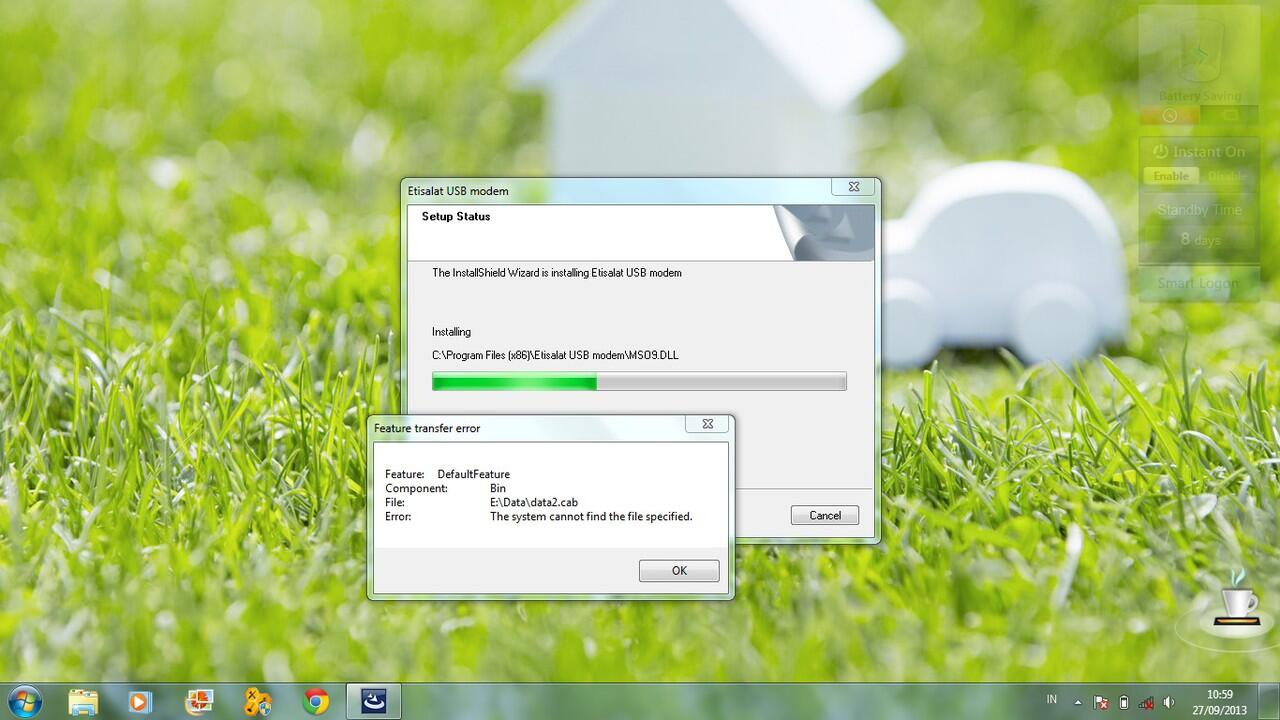The height and width of the screenshot is (720, 1280).
Task: Open the third pinned taskbar app with orange icon
Action: [x=198, y=701]
